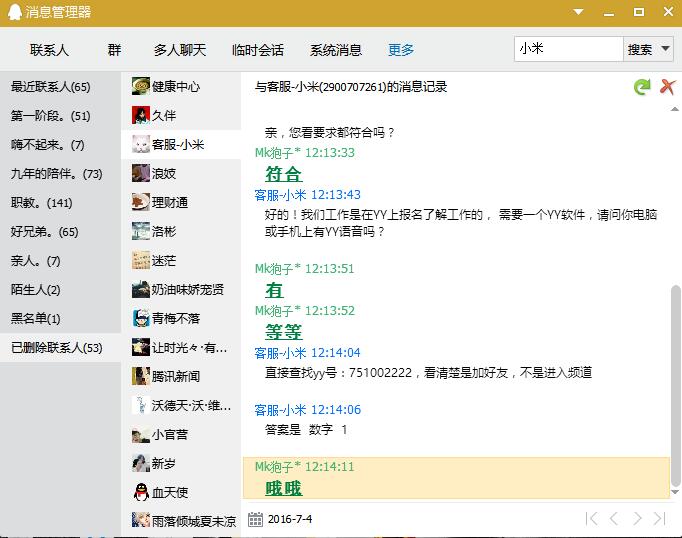Open the calendar date picker icon
Viewport: 682px width, 538px height.
coord(255,519)
